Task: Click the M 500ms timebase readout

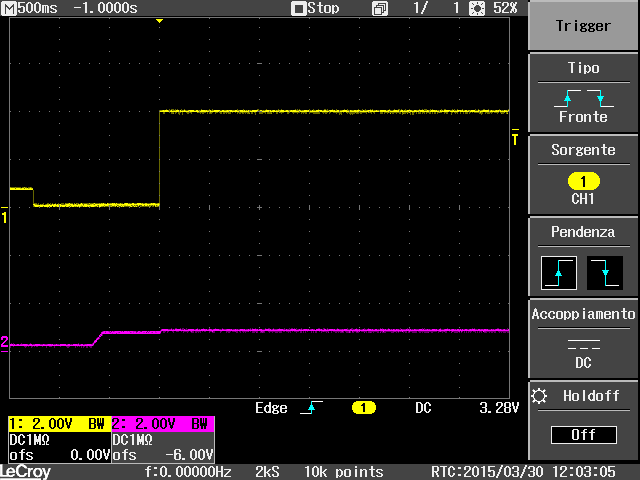Action: (x=29, y=8)
